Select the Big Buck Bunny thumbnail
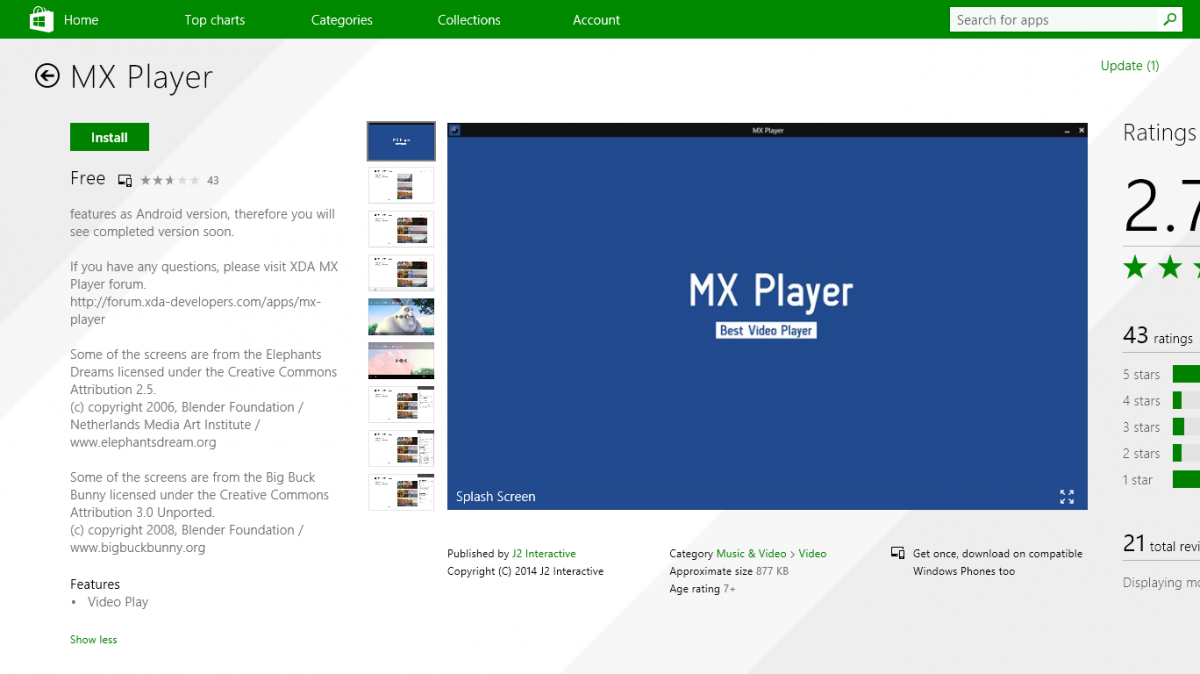This screenshot has width=1200, height=674. (x=401, y=316)
